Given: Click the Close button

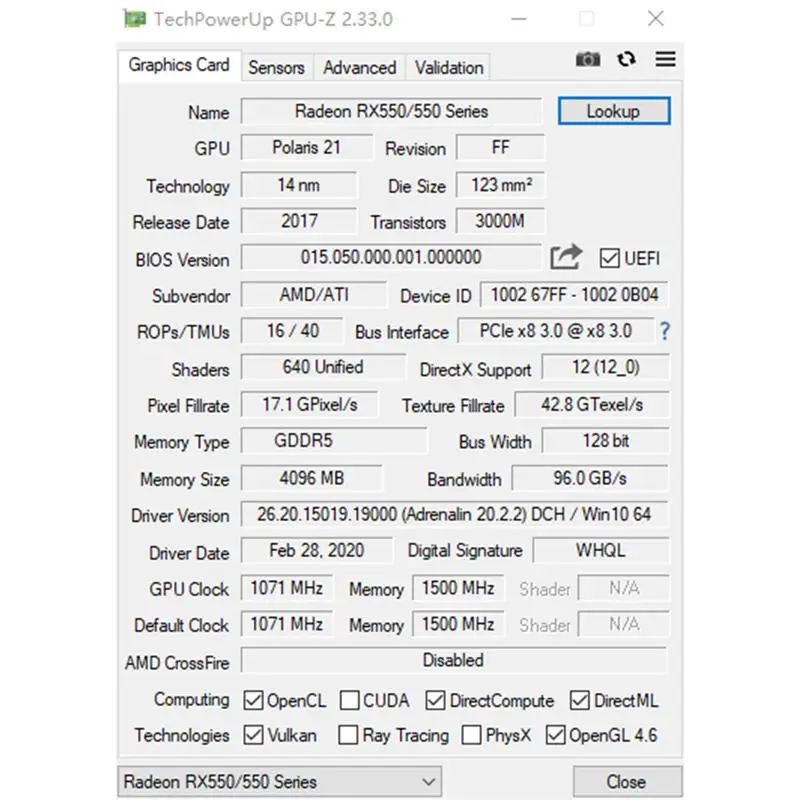Looking at the screenshot, I should (x=627, y=781).
